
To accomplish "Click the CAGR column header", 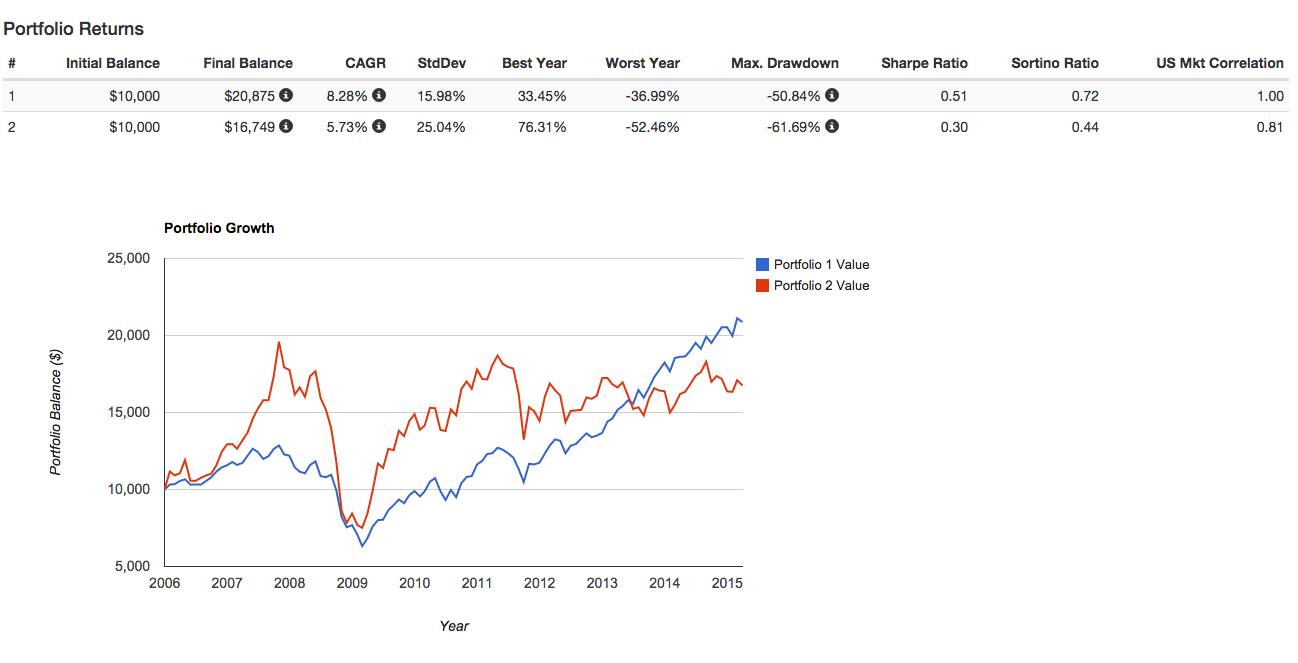I will (x=367, y=63).
